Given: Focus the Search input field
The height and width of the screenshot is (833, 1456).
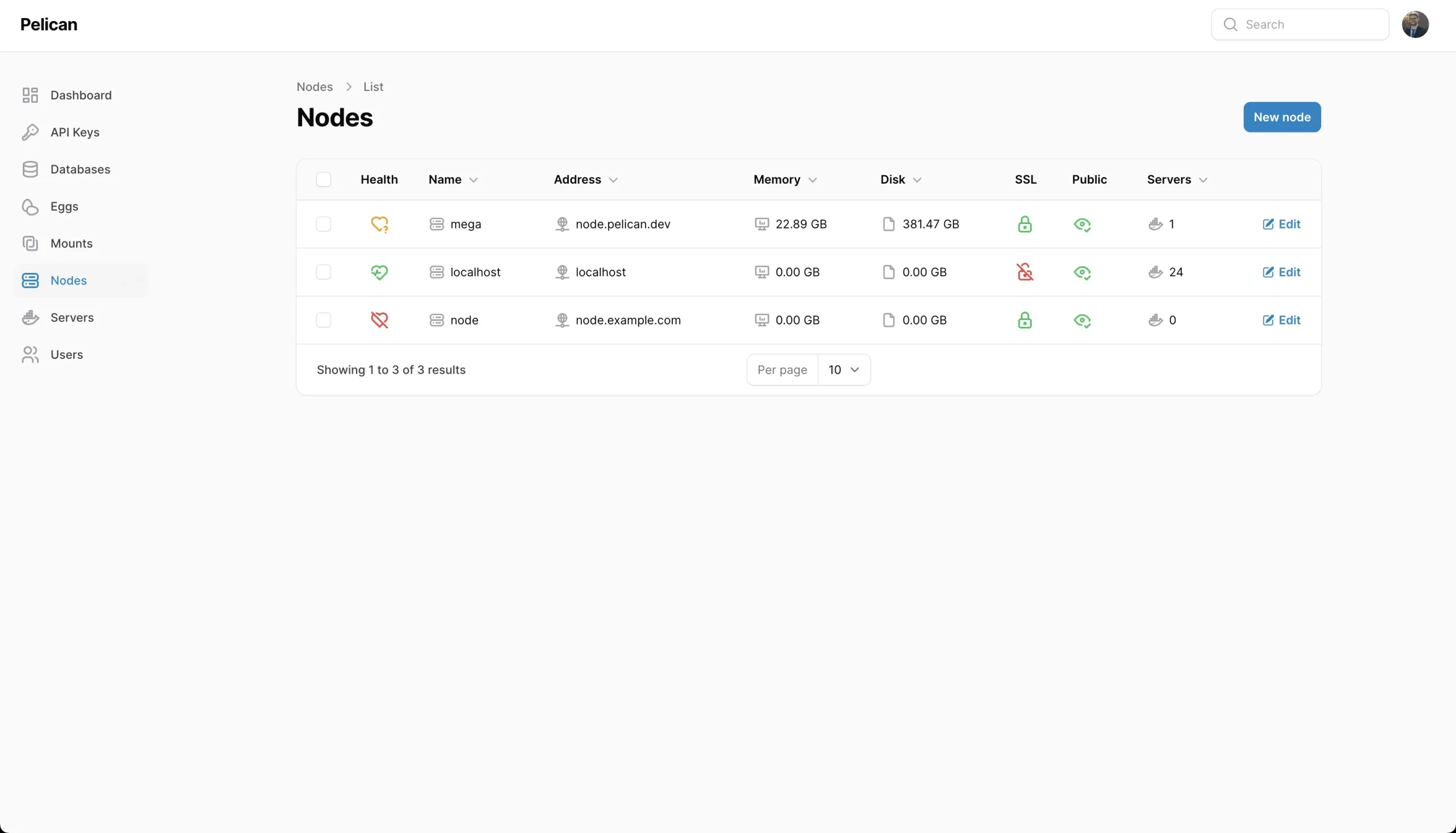Looking at the screenshot, I should [1300, 24].
